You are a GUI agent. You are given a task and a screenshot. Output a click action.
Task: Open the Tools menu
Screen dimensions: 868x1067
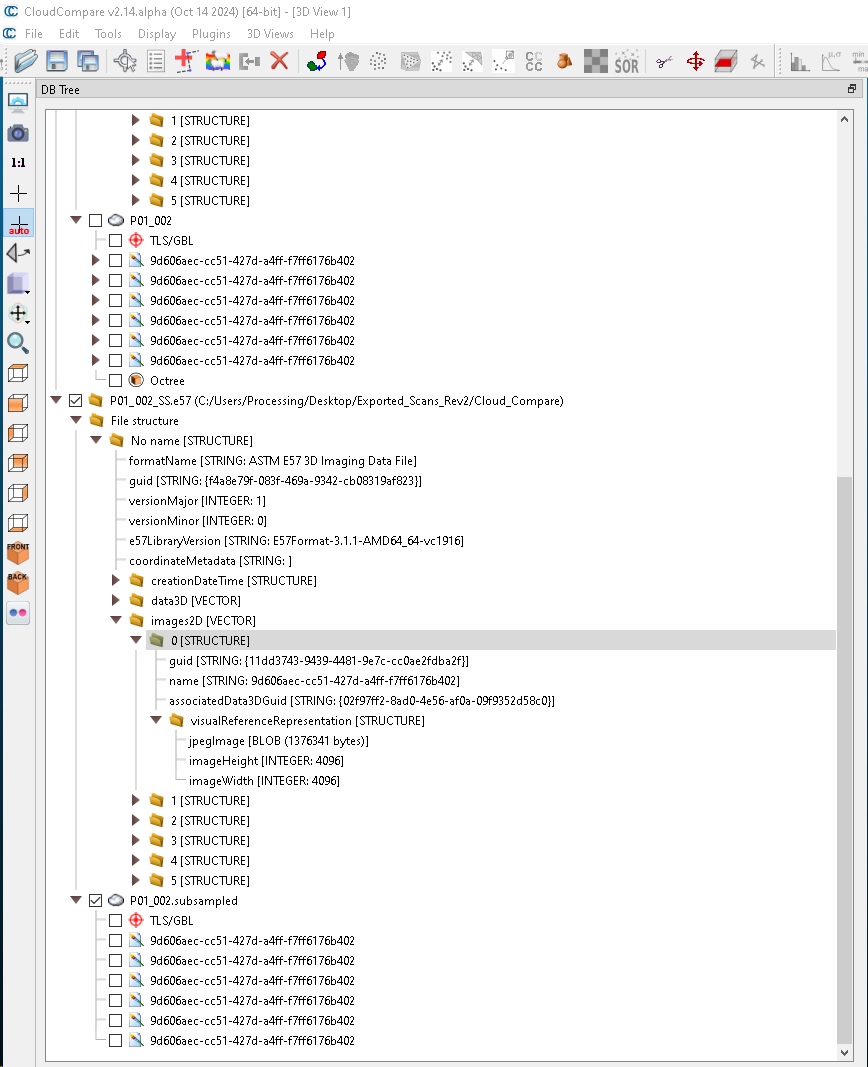pos(107,33)
